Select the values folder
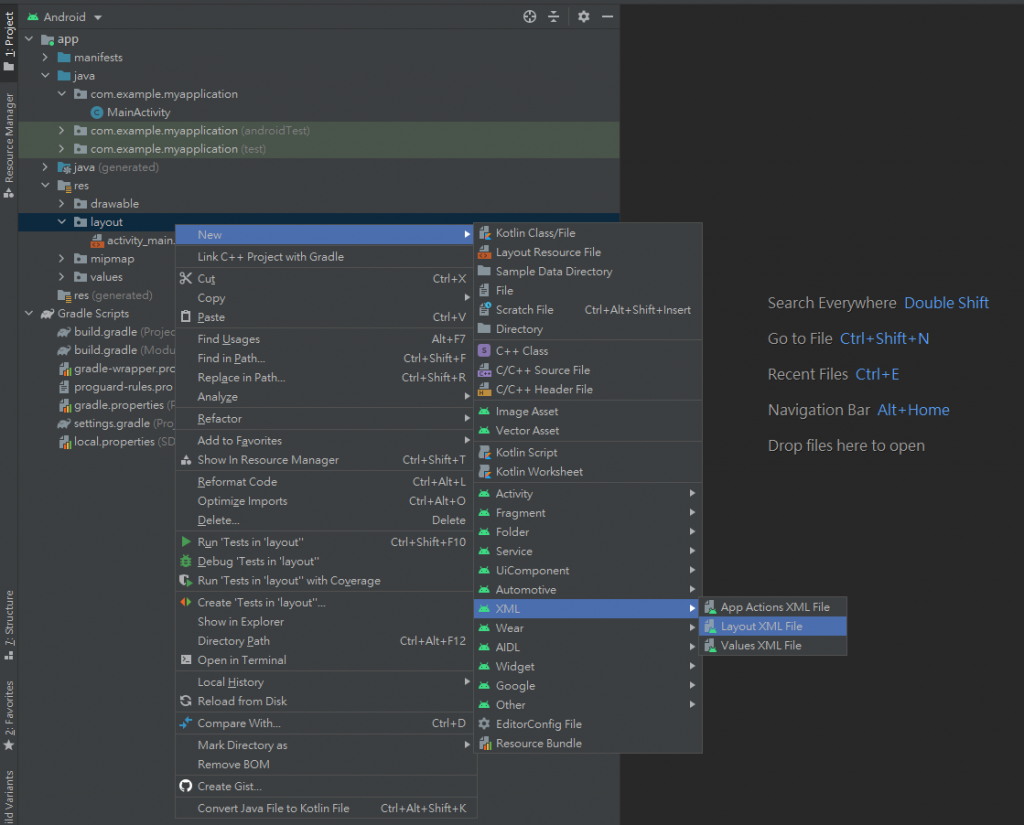The width and height of the screenshot is (1024, 825). click(x=99, y=277)
